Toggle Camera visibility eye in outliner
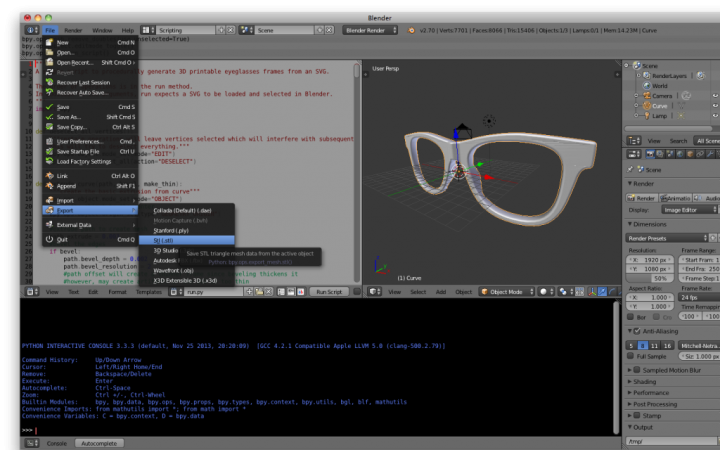The image size is (720, 450). click(x=715, y=96)
